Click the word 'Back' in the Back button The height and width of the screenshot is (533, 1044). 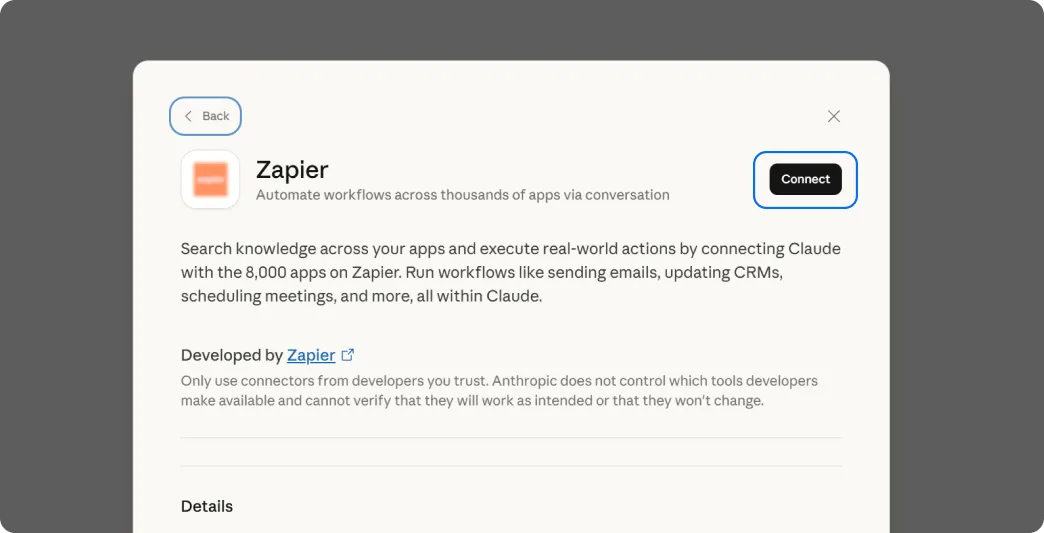[x=216, y=116]
